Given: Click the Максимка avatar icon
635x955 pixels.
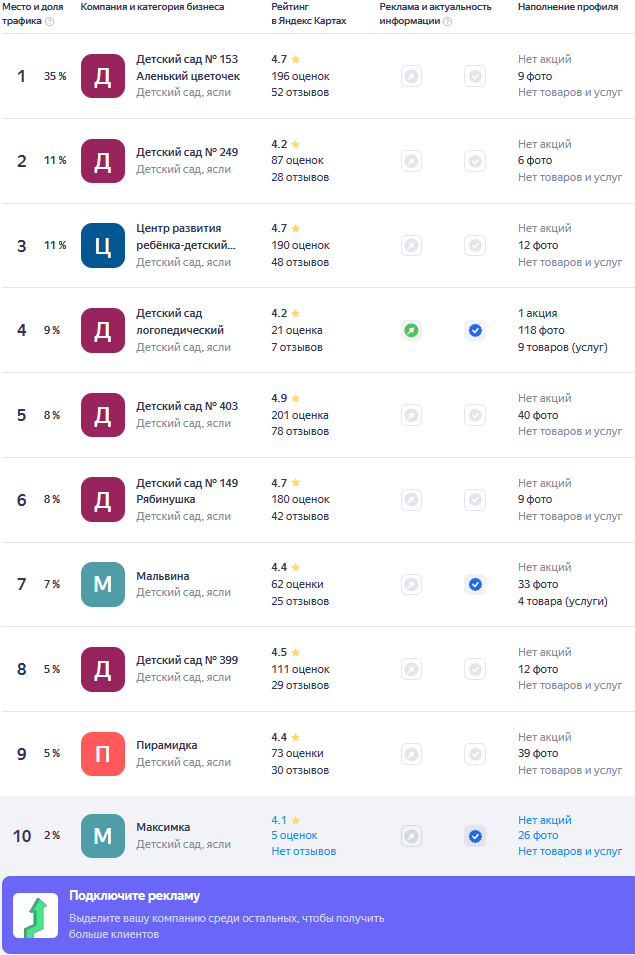Looking at the screenshot, I should [103, 836].
